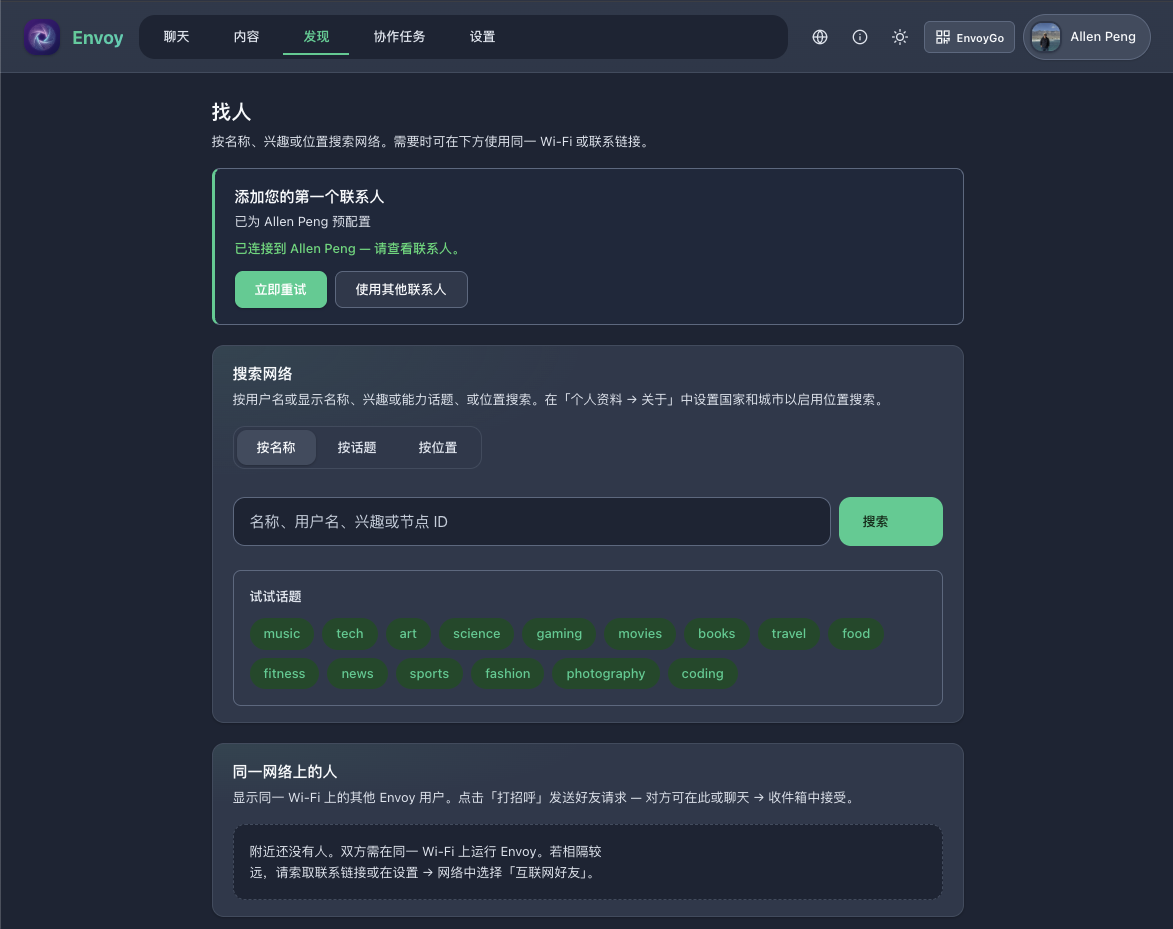
Task: Click the travel topic chip
Action: pyautogui.click(x=788, y=634)
